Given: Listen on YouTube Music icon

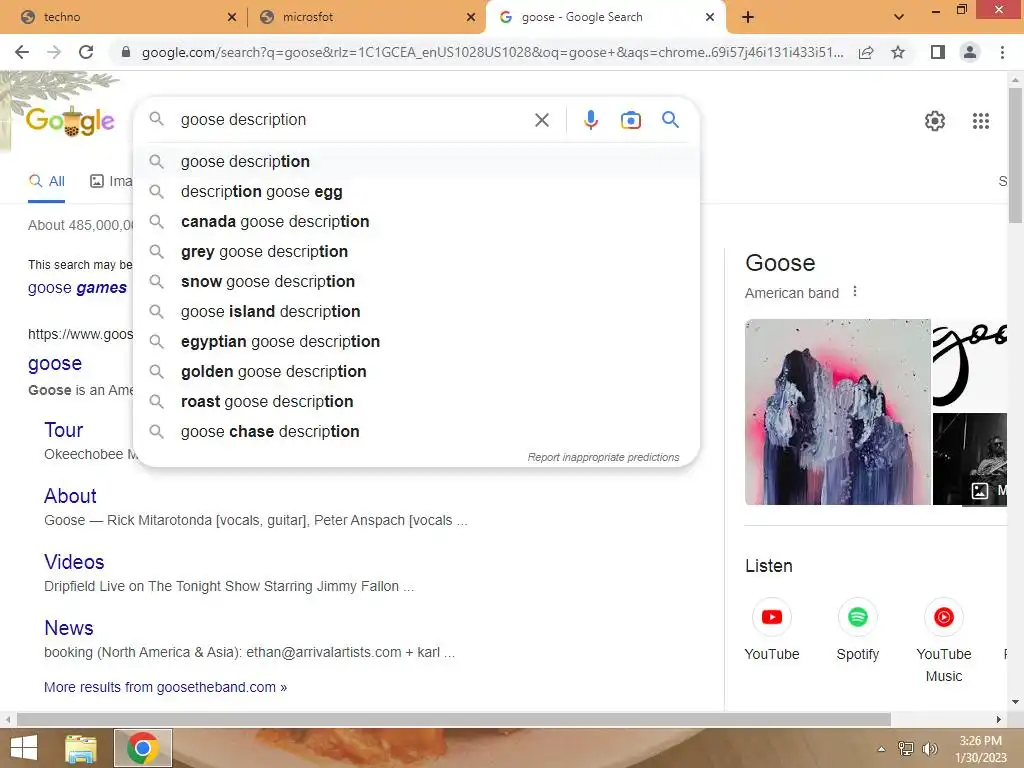Looking at the screenshot, I should 944,617.
